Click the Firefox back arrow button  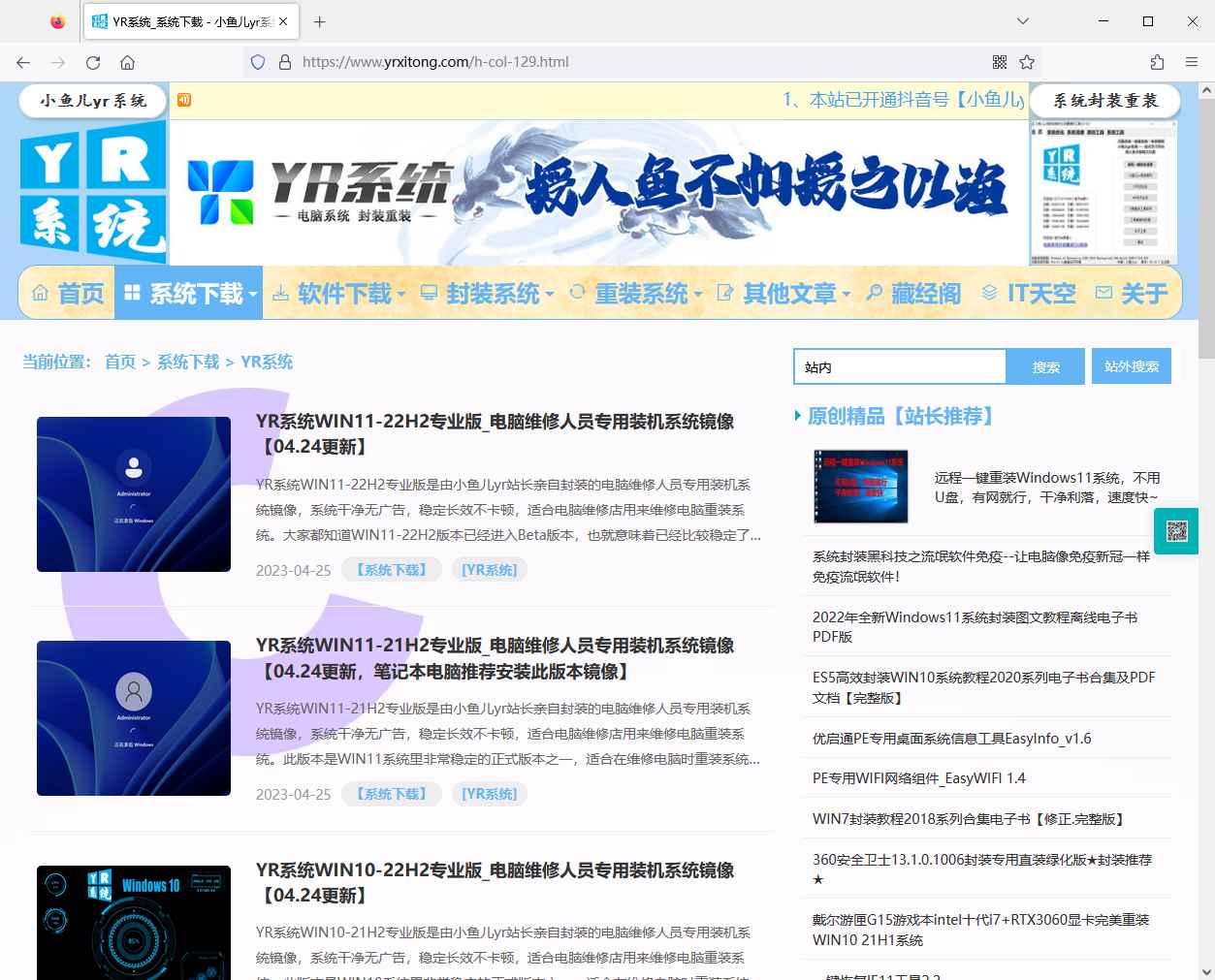click(23, 62)
